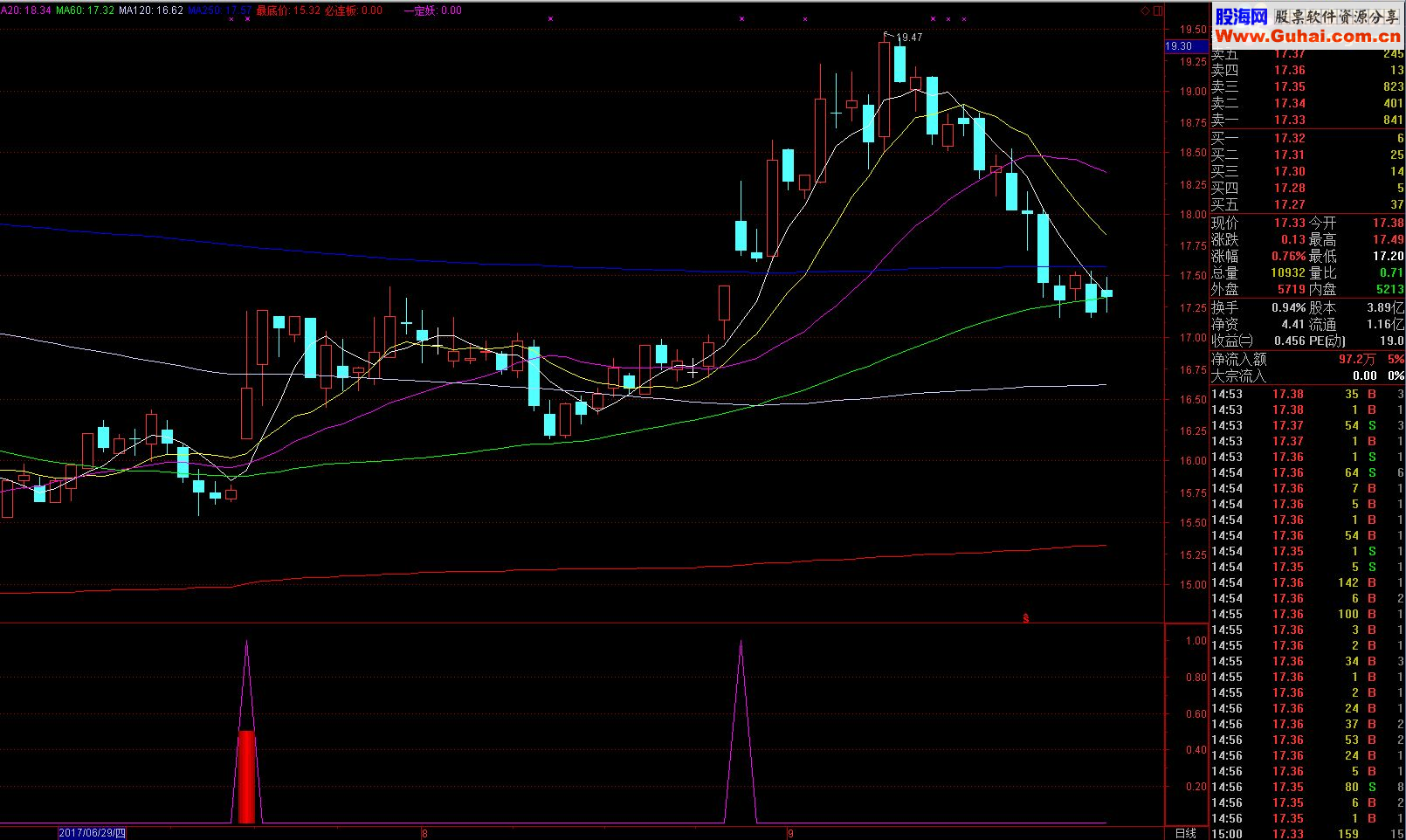Select the 15:00 closing trade at 17.33
Screen dimensions: 1406x840
pos(1307,834)
